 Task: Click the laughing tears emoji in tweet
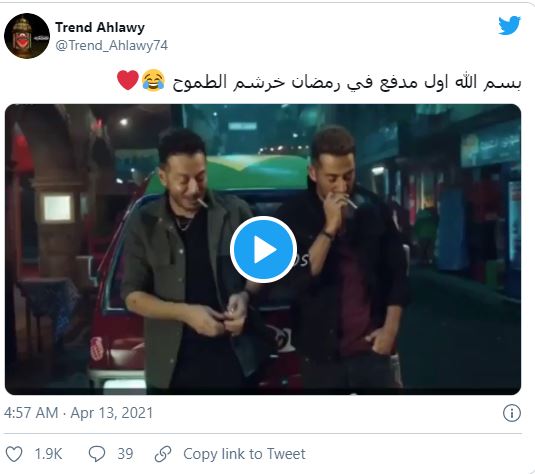pos(153,81)
